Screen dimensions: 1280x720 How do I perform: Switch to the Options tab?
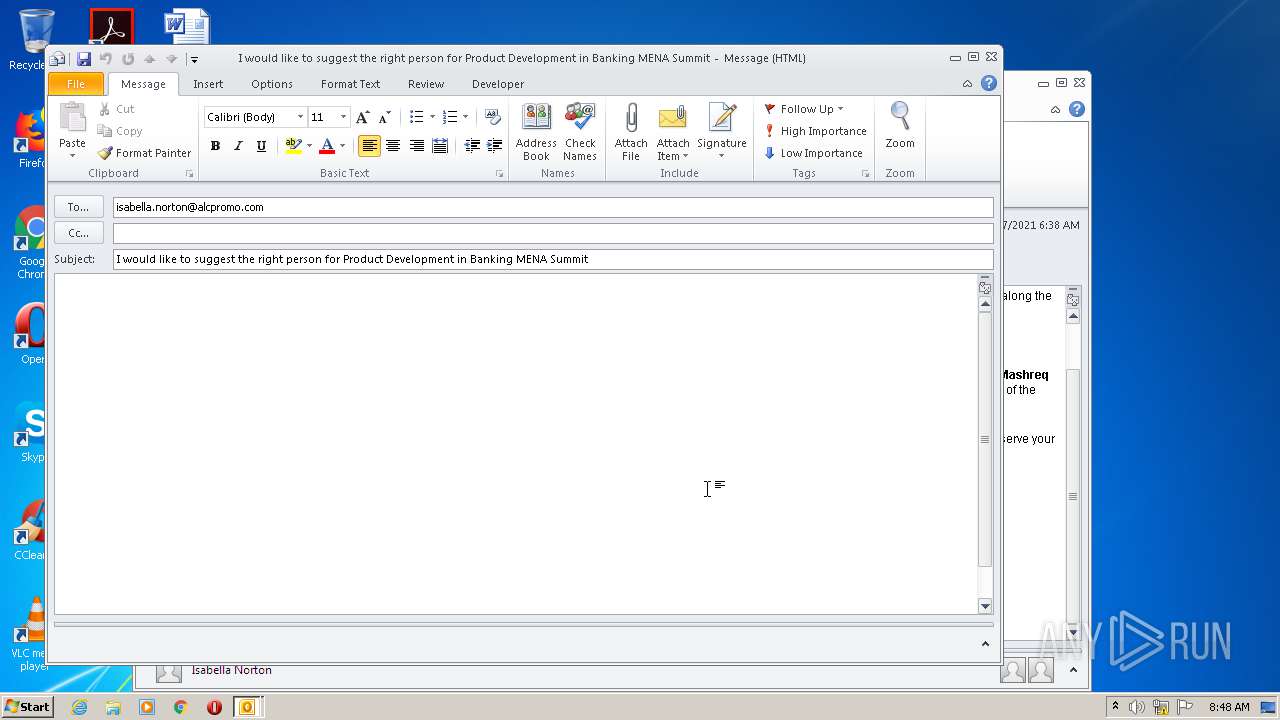272,84
